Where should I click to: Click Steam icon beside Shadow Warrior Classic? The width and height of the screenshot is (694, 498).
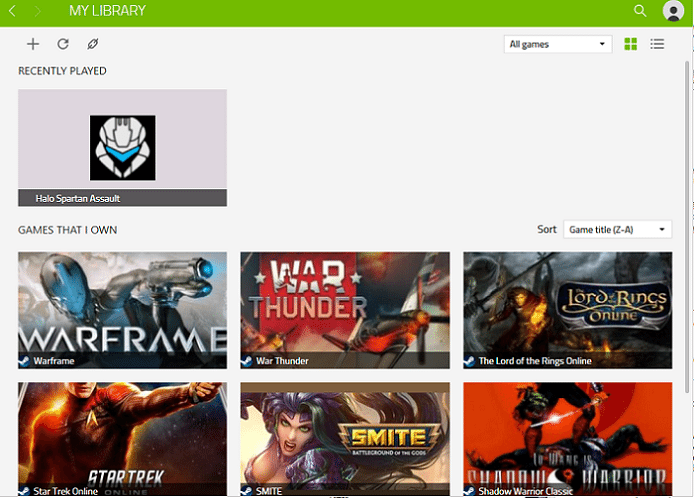469,491
